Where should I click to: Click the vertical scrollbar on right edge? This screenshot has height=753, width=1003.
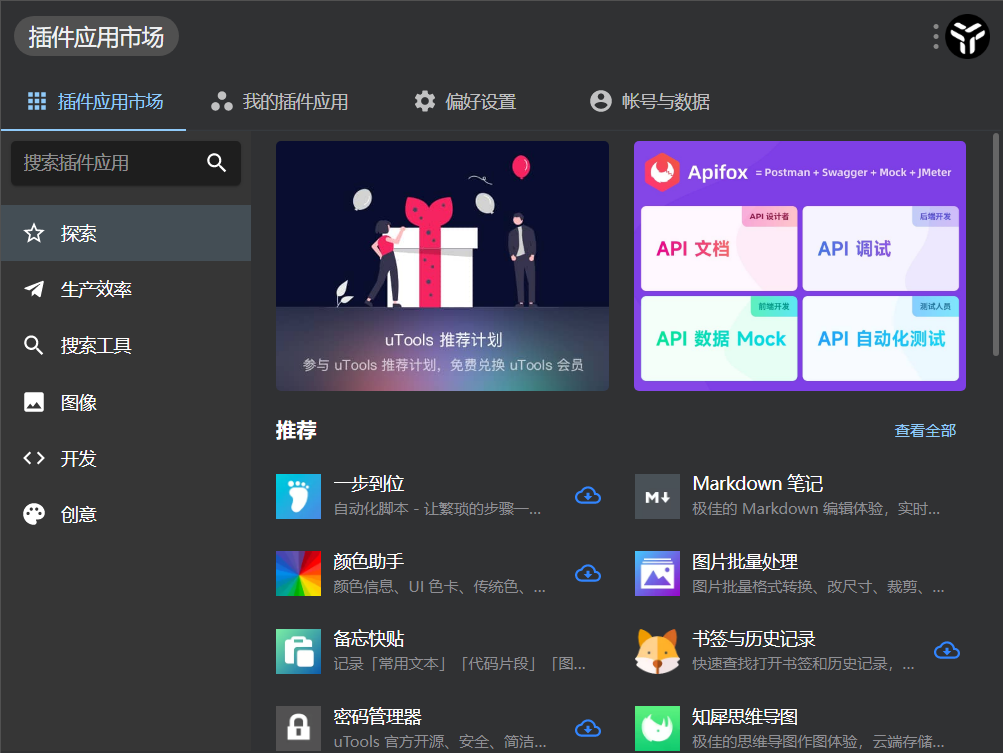[x=995, y=244]
